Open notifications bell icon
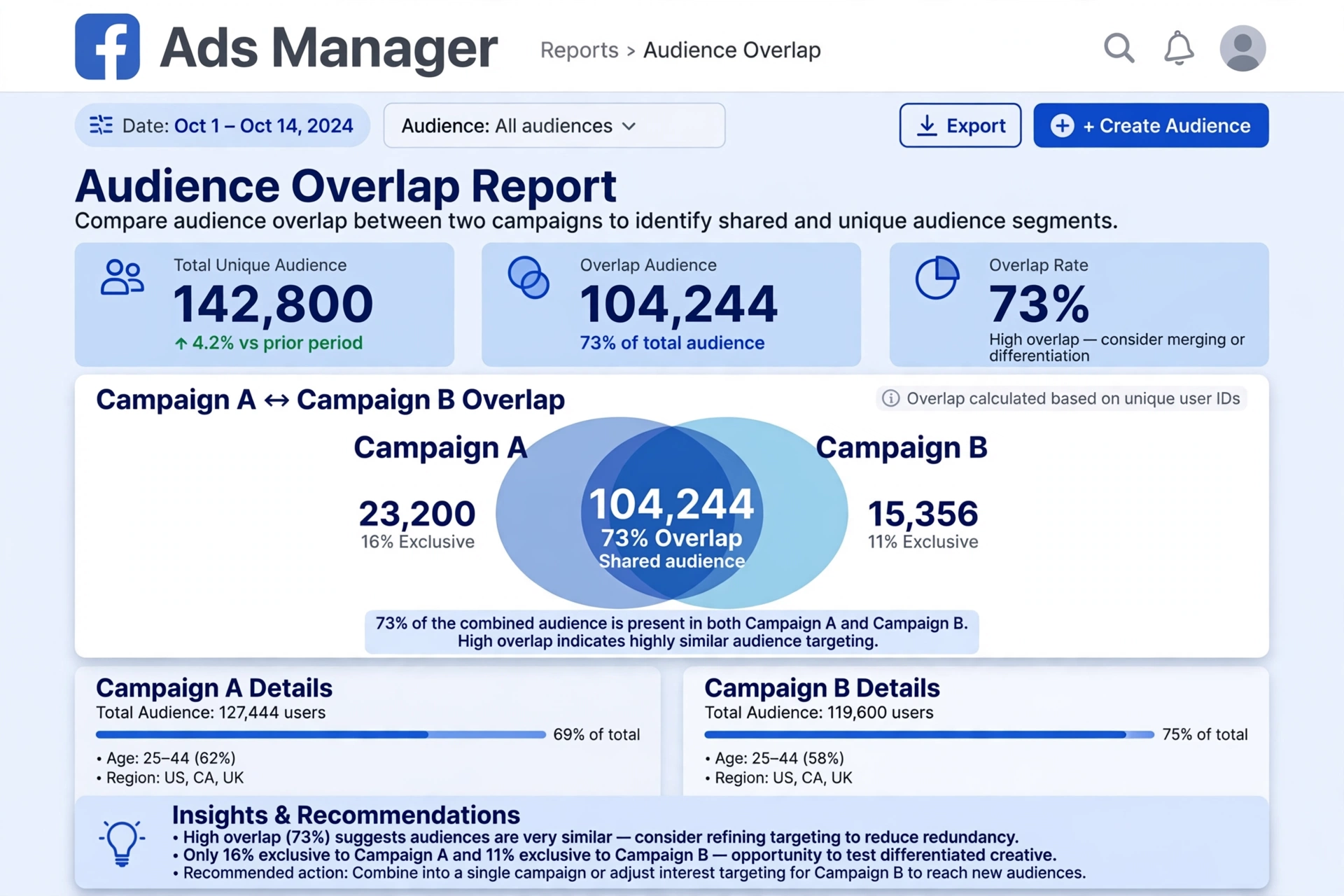Screen dimensions: 1344x896 point(1179,48)
